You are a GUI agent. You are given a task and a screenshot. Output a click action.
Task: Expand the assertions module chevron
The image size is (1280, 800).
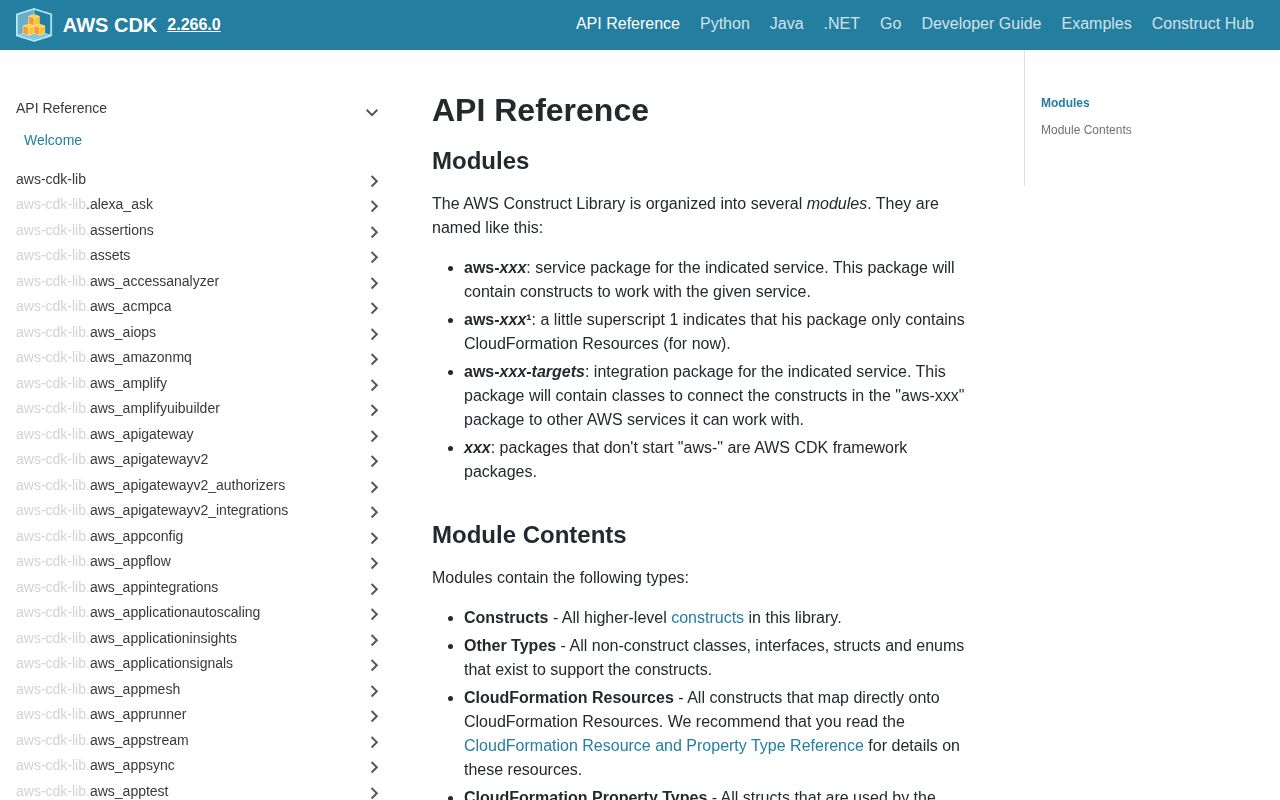(x=374, y=232)
